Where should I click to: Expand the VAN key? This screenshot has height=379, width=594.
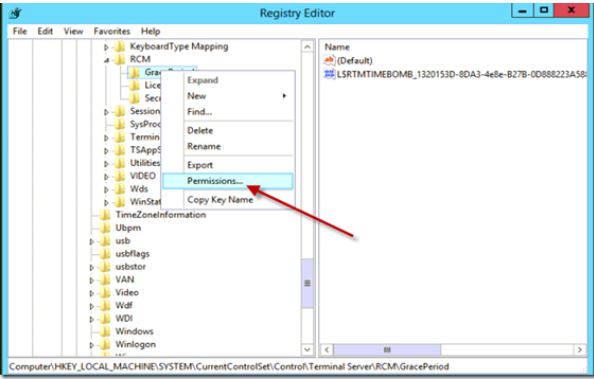coord(92,280)
